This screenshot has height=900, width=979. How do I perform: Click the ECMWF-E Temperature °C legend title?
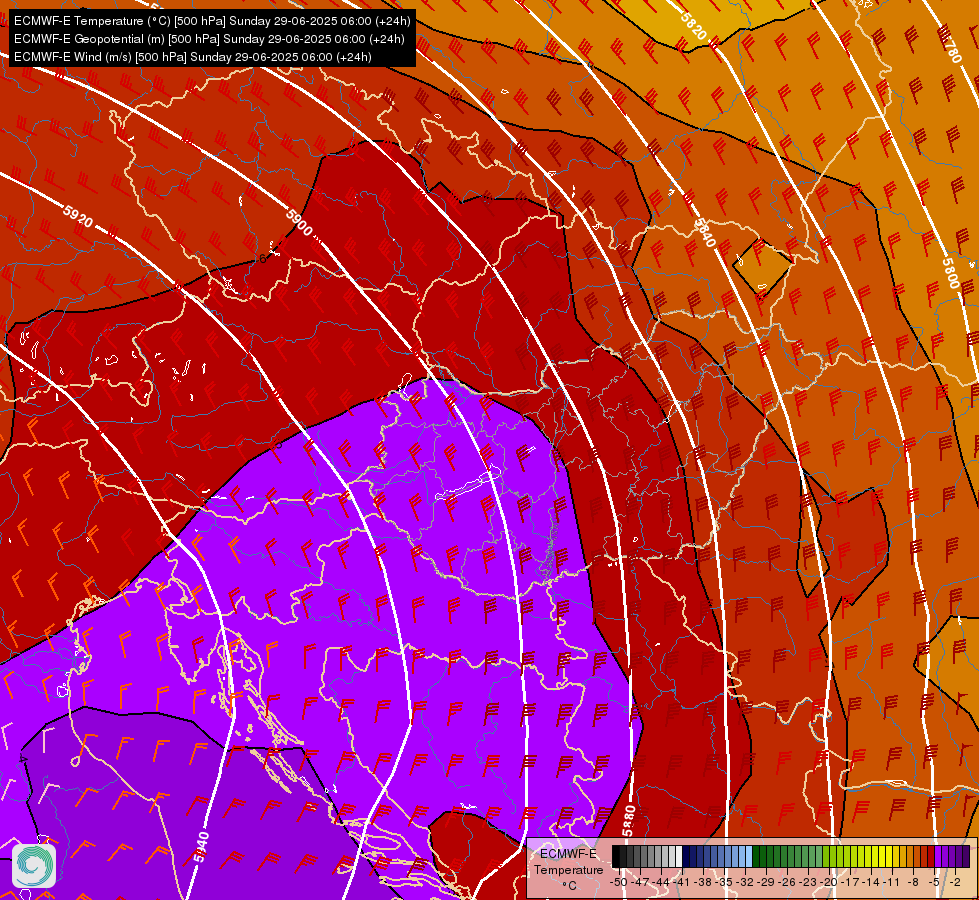(x=569, y=869)
